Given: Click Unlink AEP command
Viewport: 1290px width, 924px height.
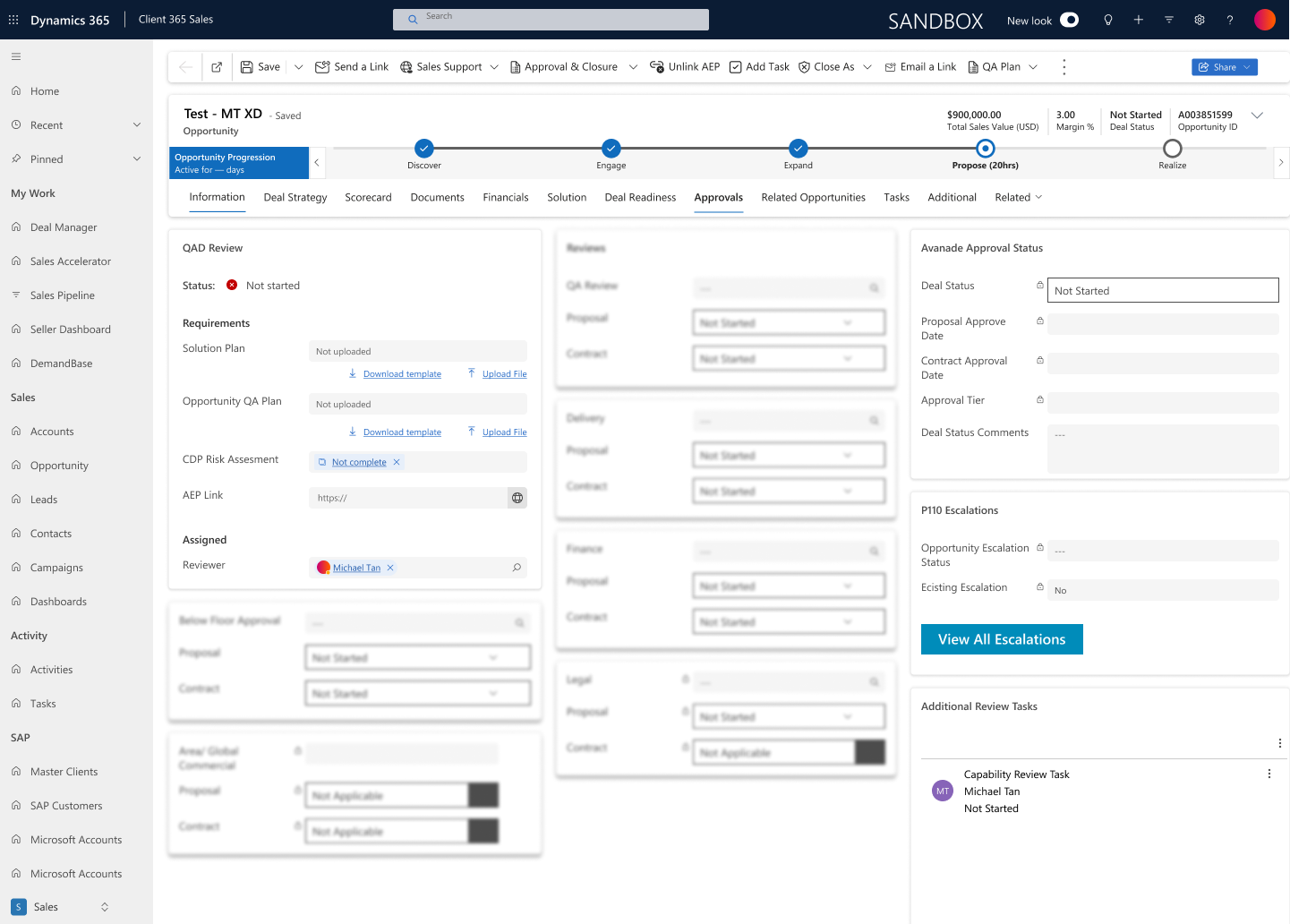Looking at the screenshot, I should [685, 67].
